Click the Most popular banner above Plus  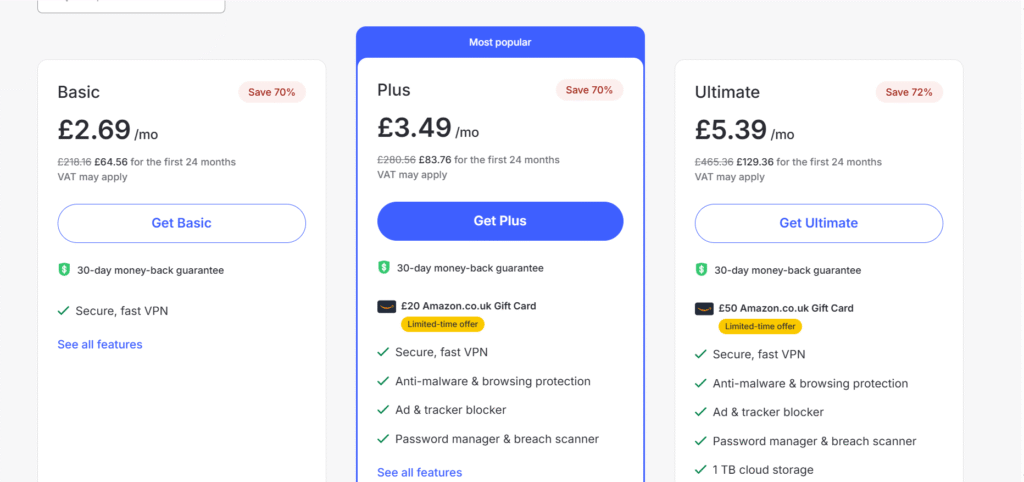(x=500, y=42)
